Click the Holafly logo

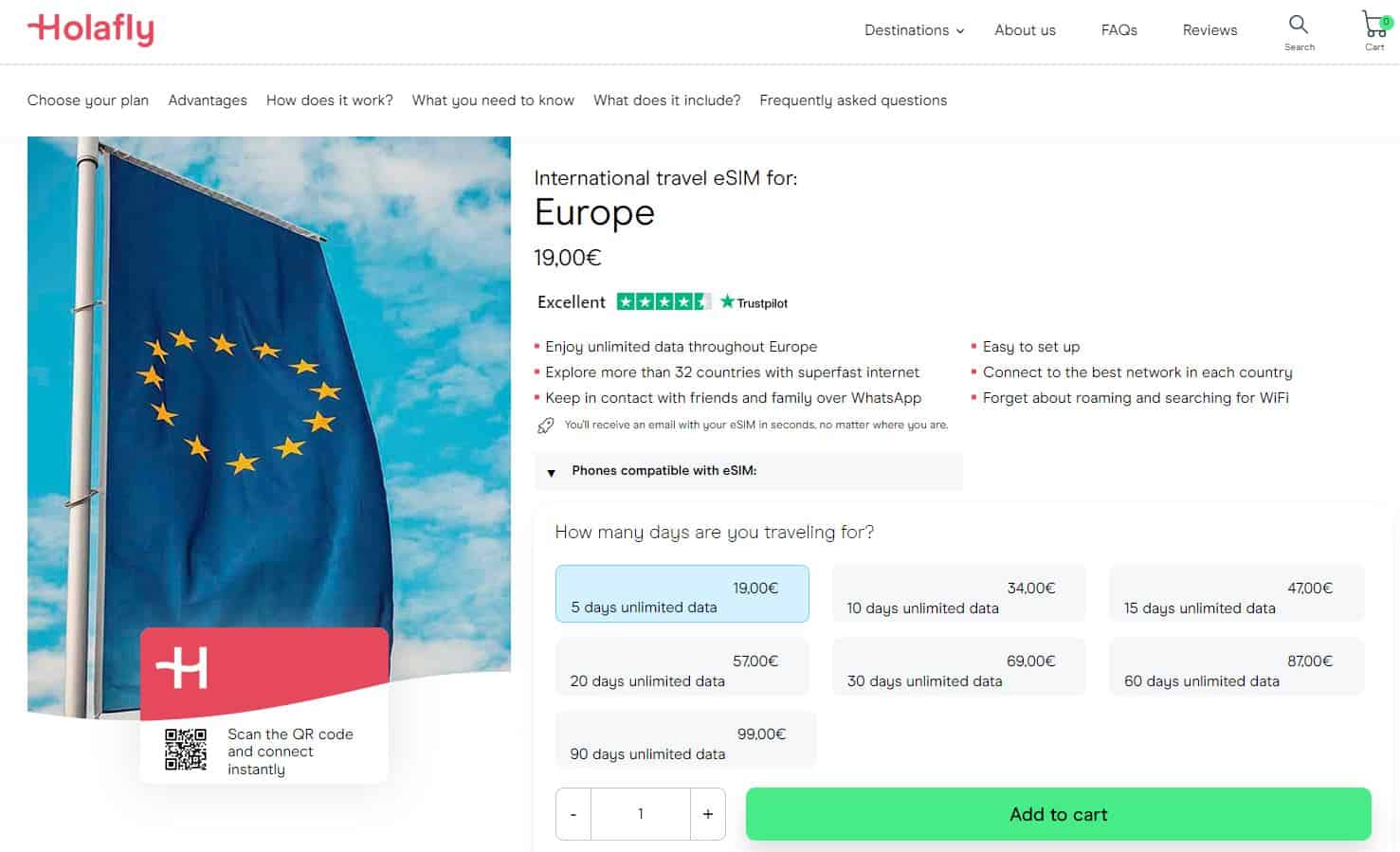coord(91,29)
